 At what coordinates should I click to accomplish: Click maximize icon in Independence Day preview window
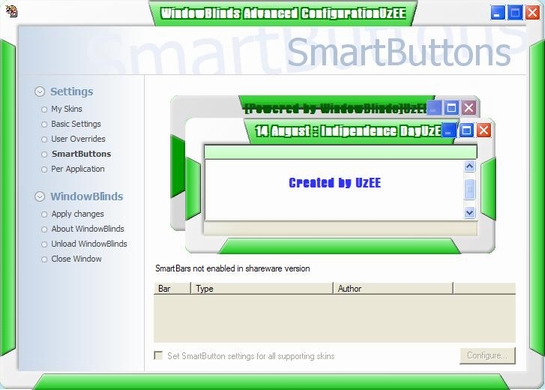(x=466, y=130)
